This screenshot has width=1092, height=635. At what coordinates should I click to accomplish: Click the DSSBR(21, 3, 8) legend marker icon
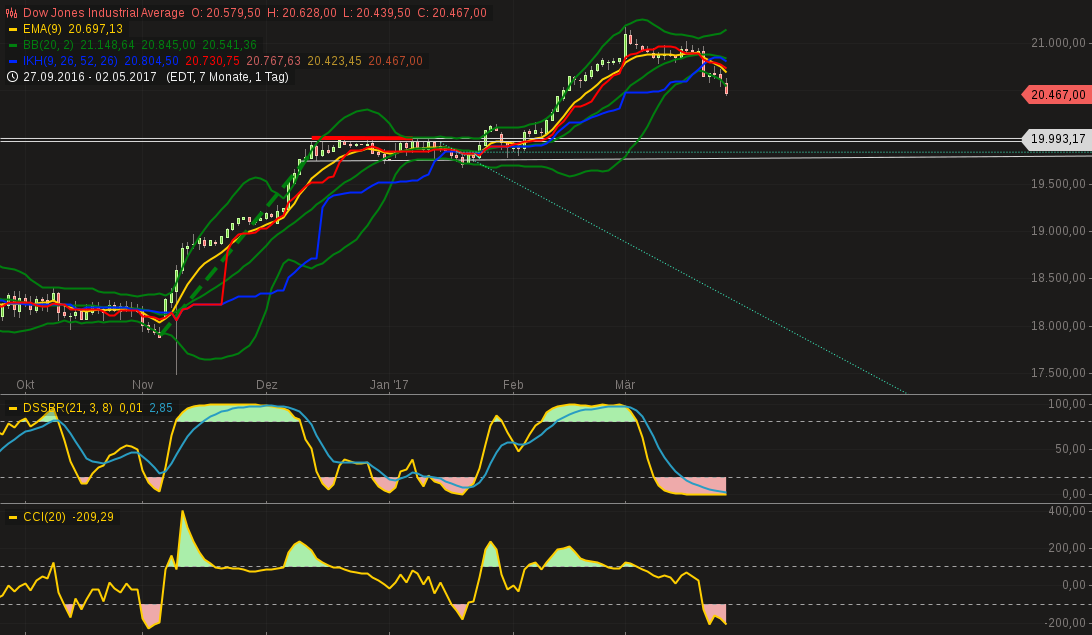pos(13,408)
